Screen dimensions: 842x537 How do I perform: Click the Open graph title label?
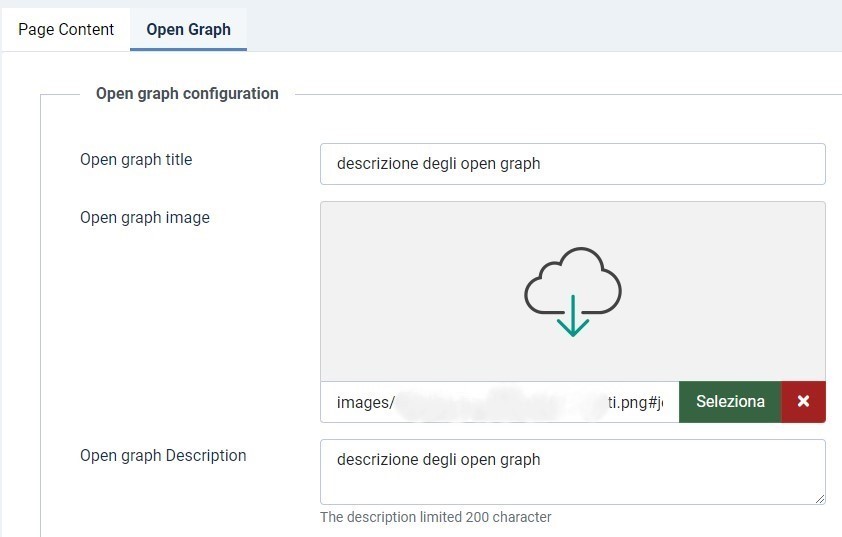pyautogui.click(x=136, y=159)
